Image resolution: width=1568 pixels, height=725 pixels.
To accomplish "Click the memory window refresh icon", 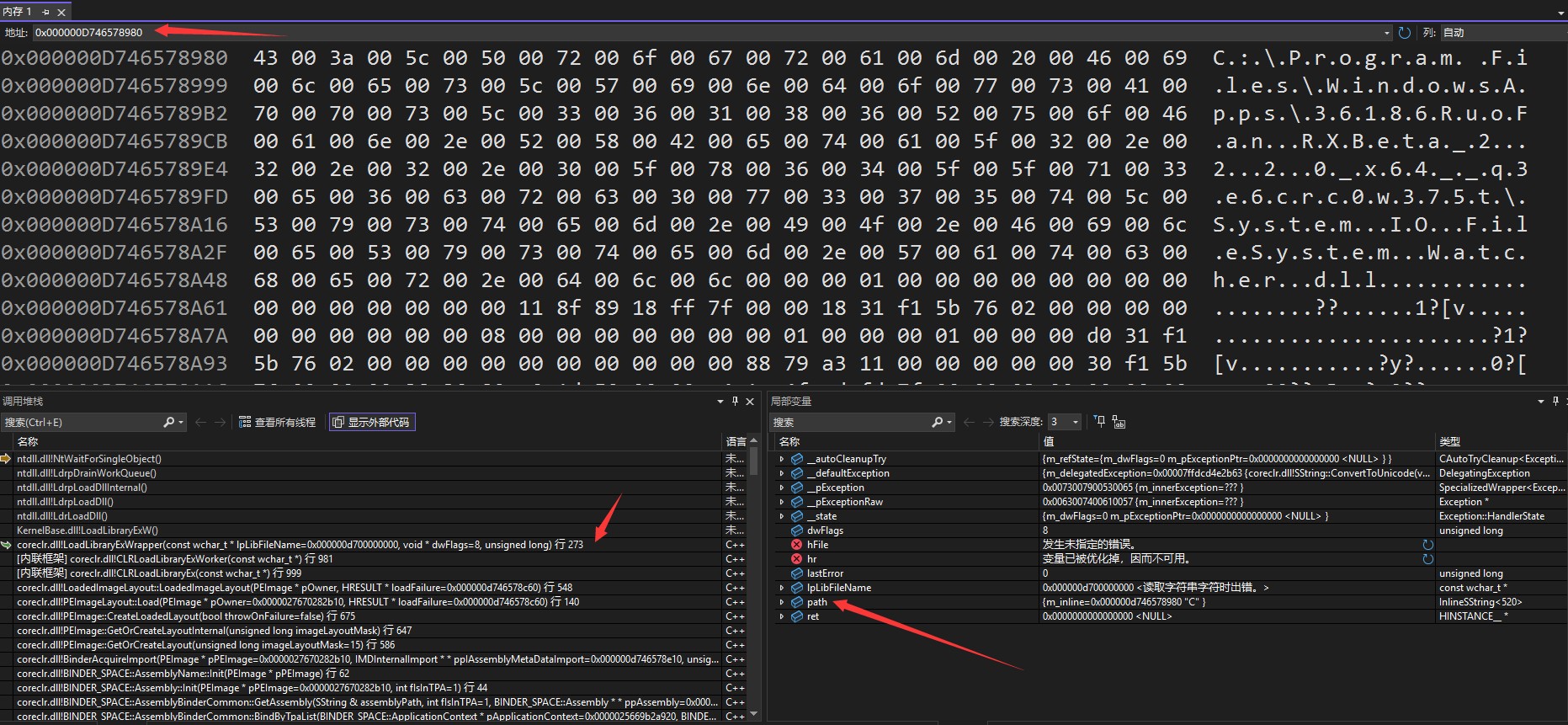I will click(1404, 33).
